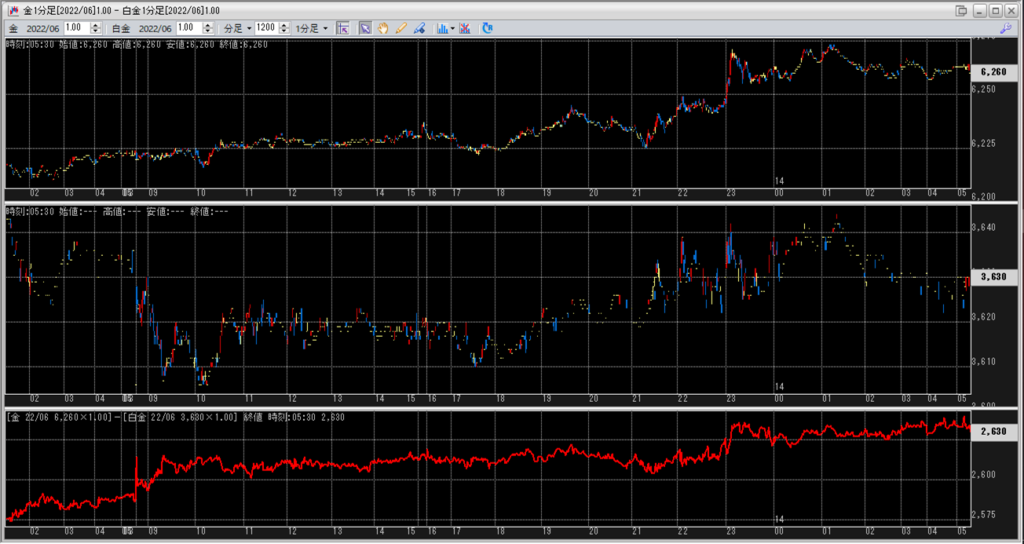The height and width of the screenshot is (544, 1024).
Task: Choose the pencil drawing tool
Action: point(400,28)
